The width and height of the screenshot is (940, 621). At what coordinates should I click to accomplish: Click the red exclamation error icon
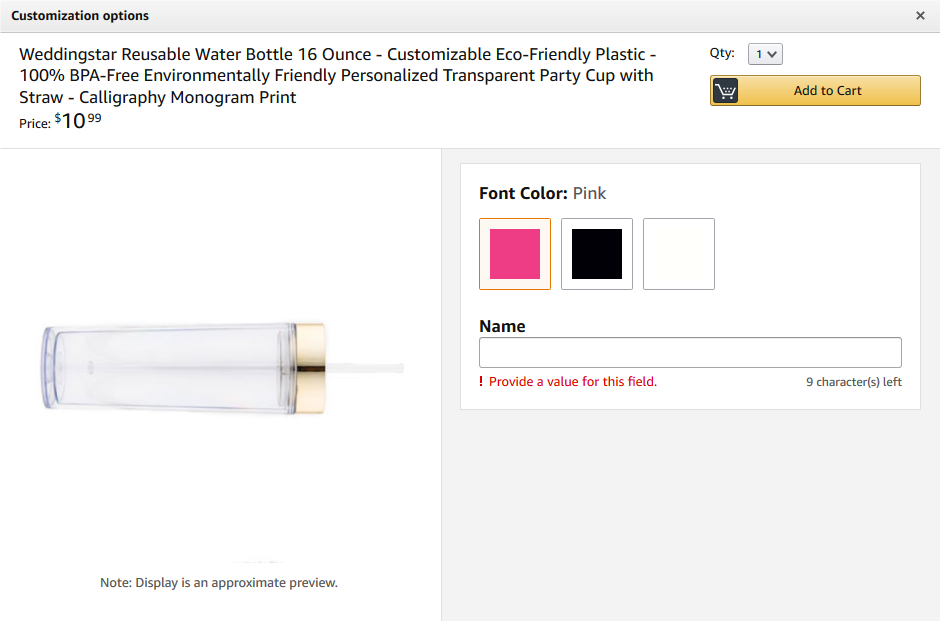point(481,382)
